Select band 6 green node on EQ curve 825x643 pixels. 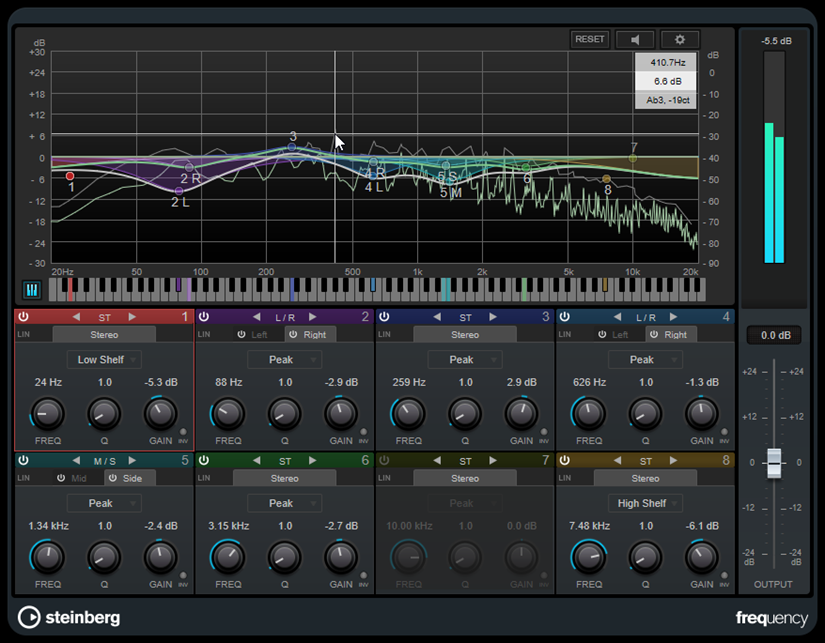pos(526,168)
